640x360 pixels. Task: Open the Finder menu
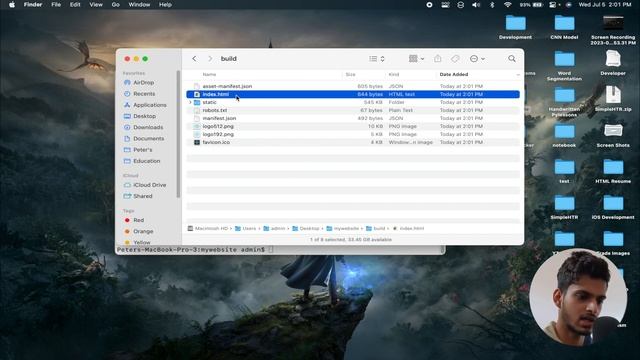(33, 5)
